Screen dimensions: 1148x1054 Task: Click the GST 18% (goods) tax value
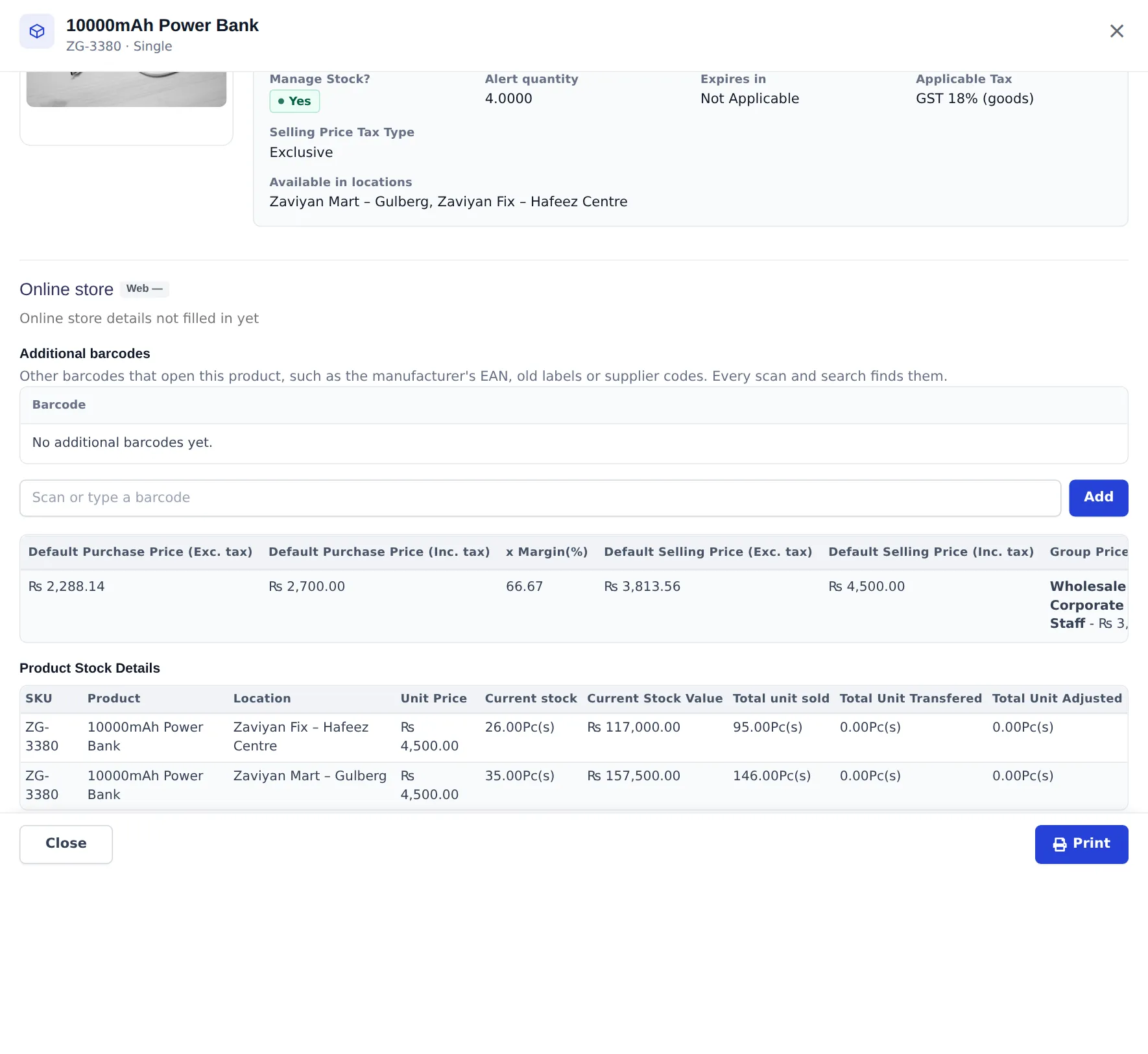(x=974, y=99)
